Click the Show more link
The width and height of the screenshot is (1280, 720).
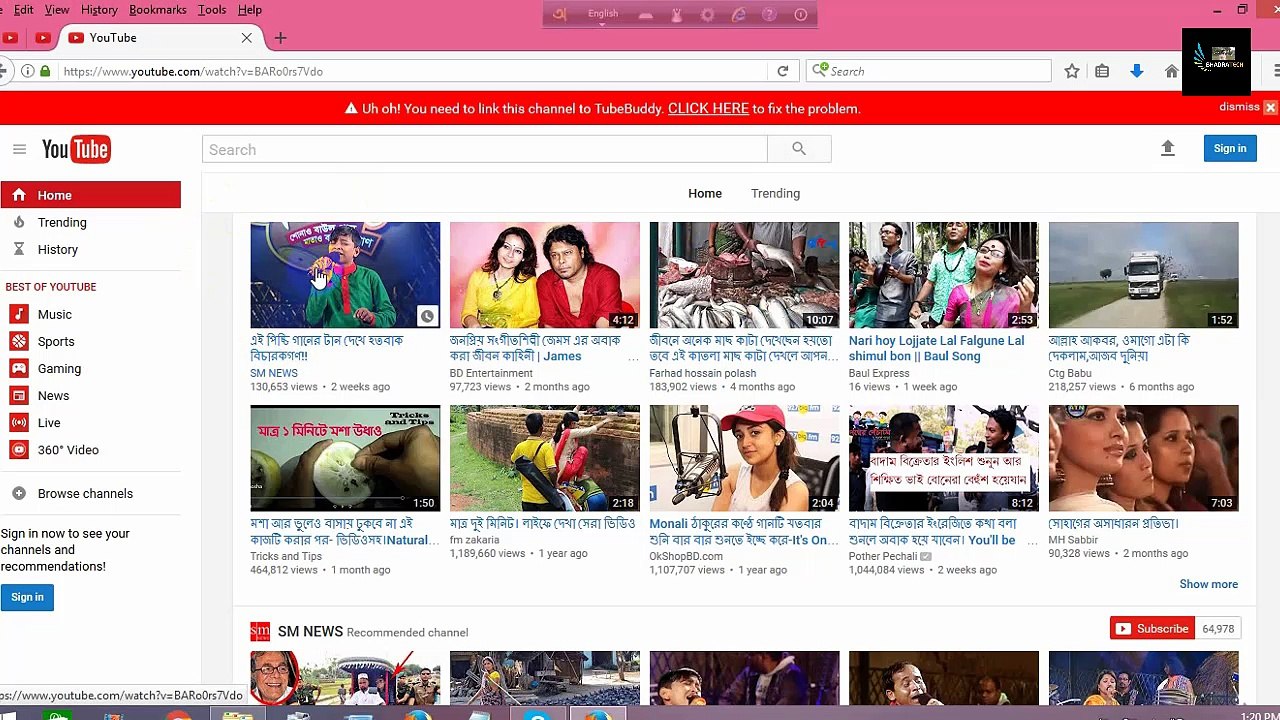[x=1208, y=584]
